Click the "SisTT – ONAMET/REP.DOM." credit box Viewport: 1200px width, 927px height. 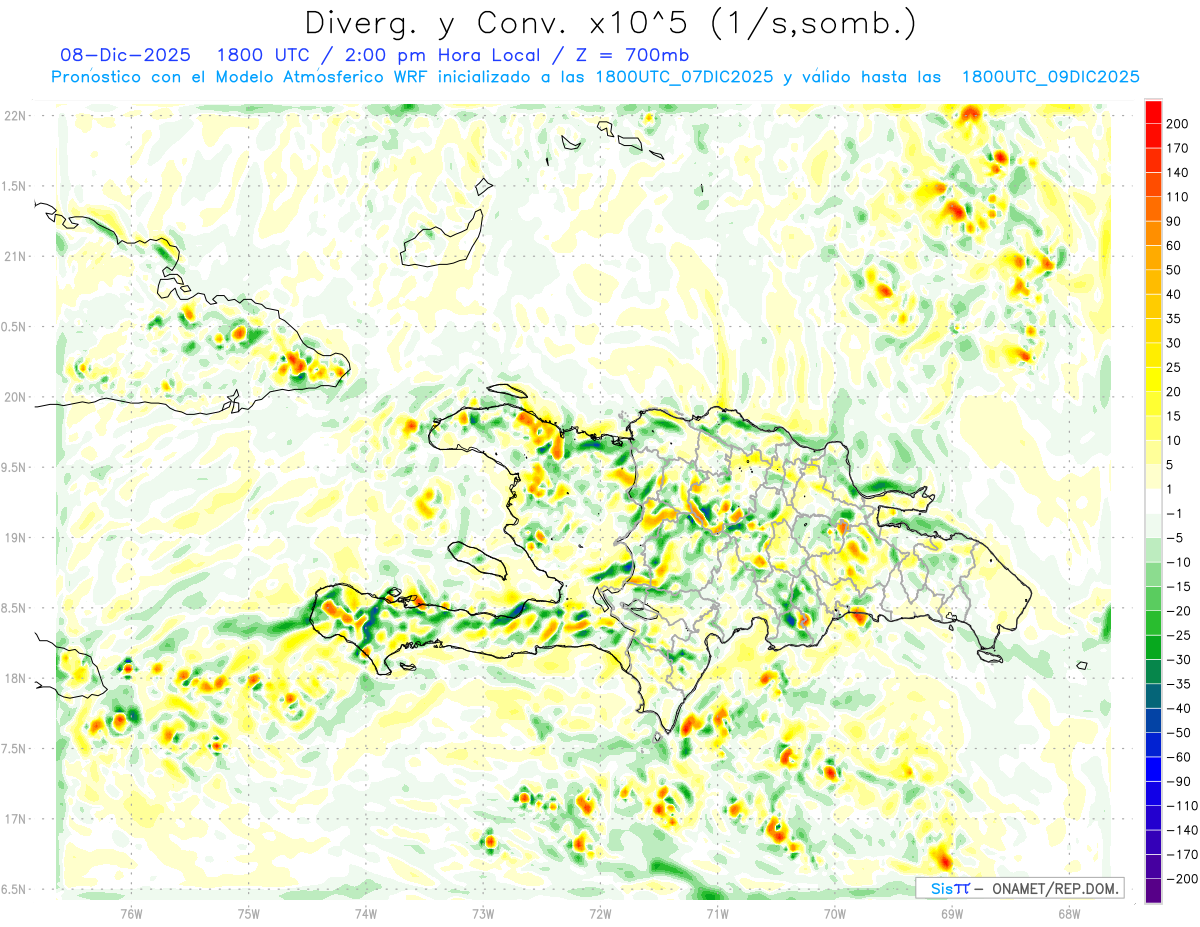coord(1019,888)
